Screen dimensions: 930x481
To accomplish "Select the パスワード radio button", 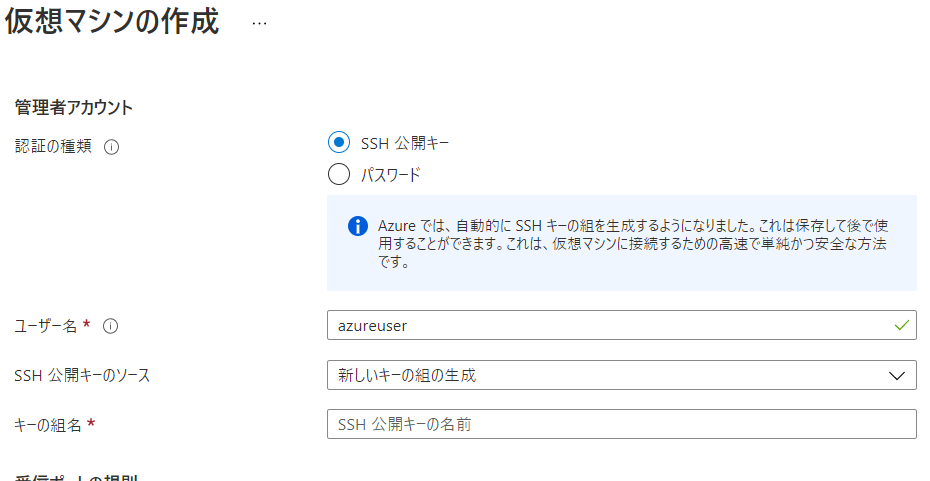I will point(339,175).
